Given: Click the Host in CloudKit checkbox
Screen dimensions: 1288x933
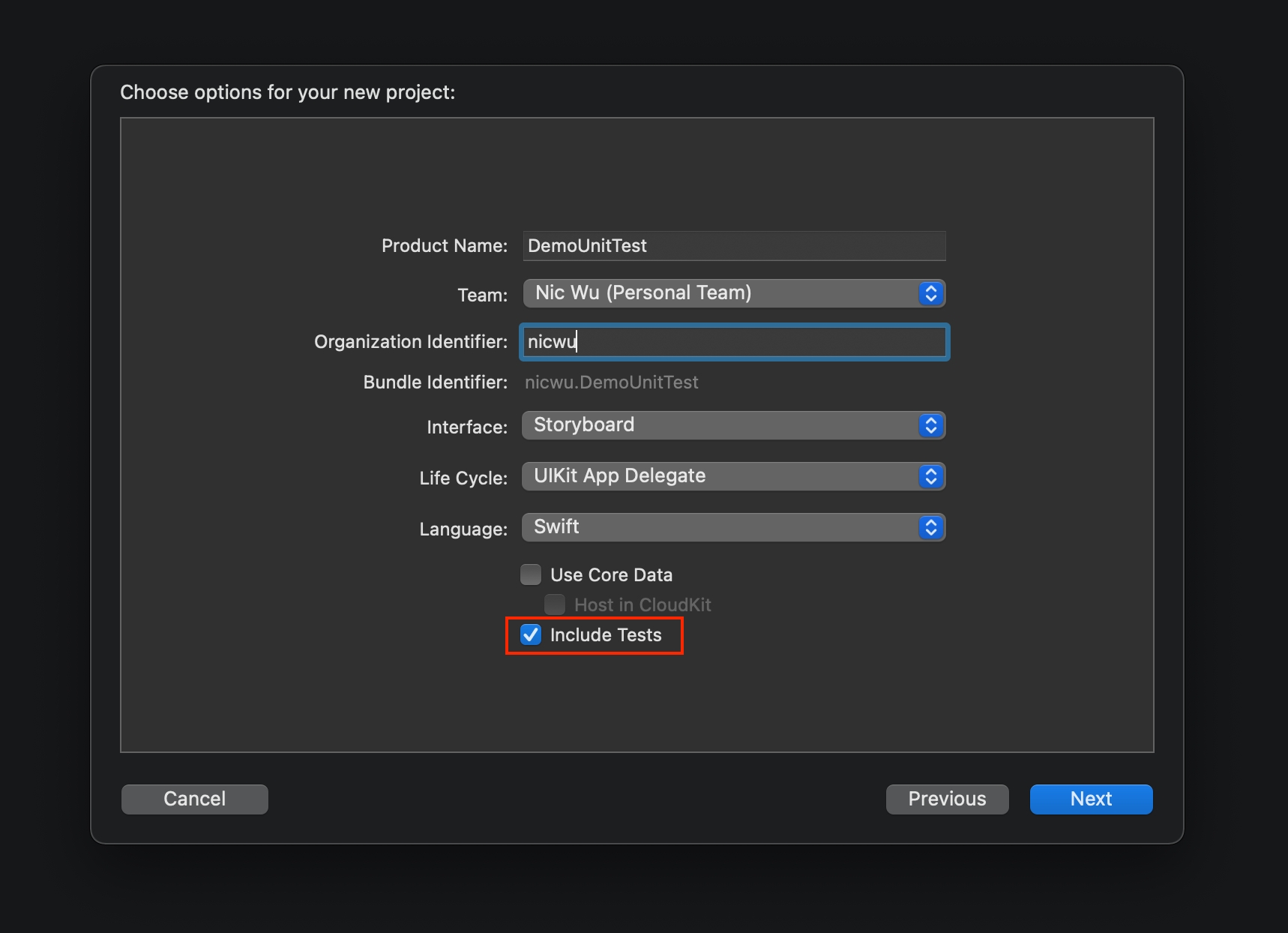Looking at the screenshot, I should click(555, 604).
